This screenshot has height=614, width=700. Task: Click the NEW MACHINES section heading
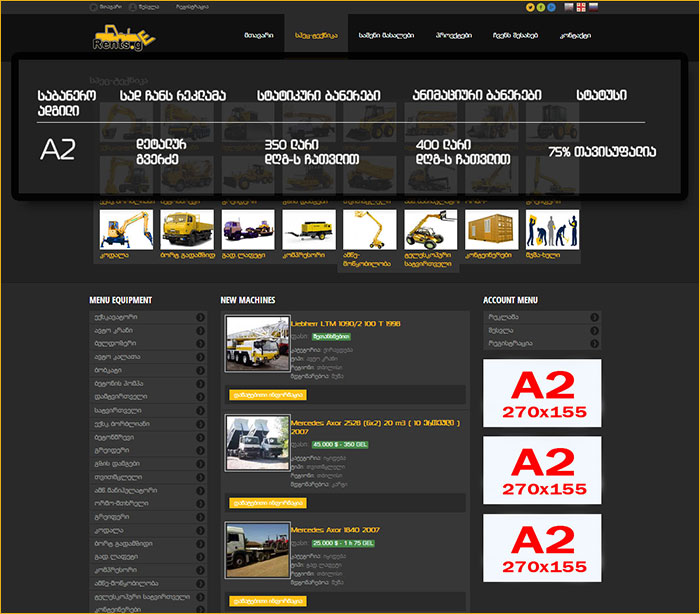[x=248, y=300]
